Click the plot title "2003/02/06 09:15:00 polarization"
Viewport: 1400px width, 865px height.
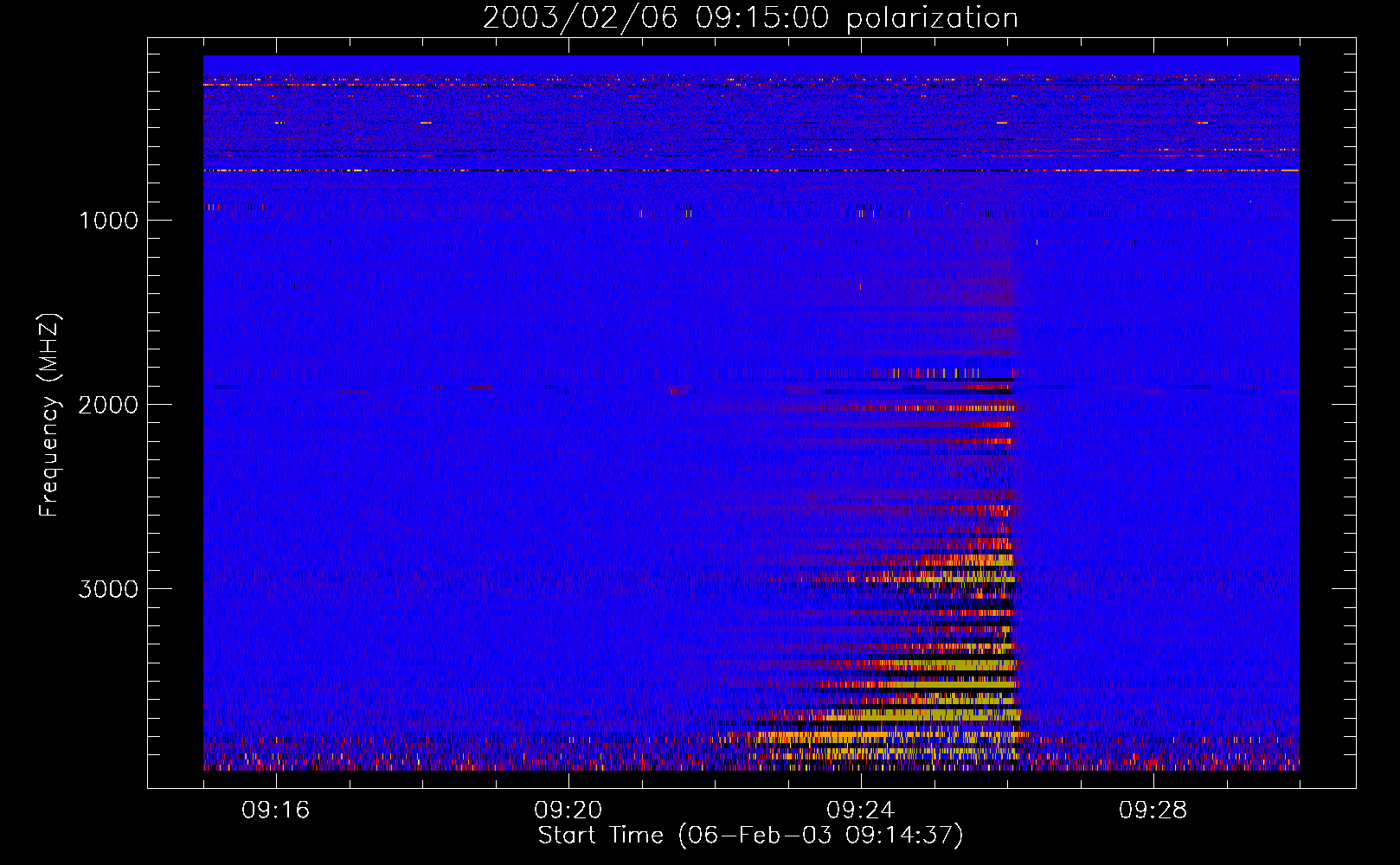point(750,18)
